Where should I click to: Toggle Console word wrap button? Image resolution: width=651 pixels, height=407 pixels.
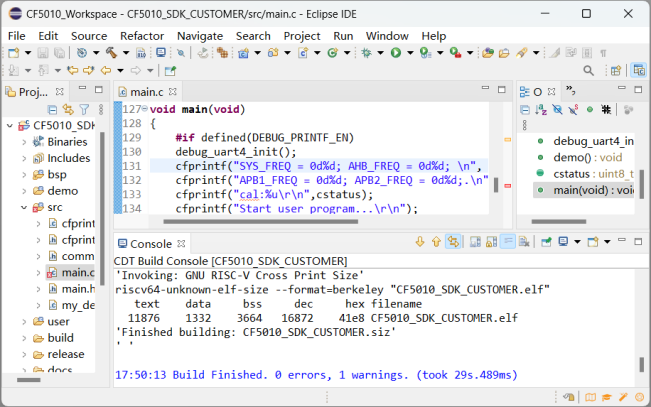(508, 242)
